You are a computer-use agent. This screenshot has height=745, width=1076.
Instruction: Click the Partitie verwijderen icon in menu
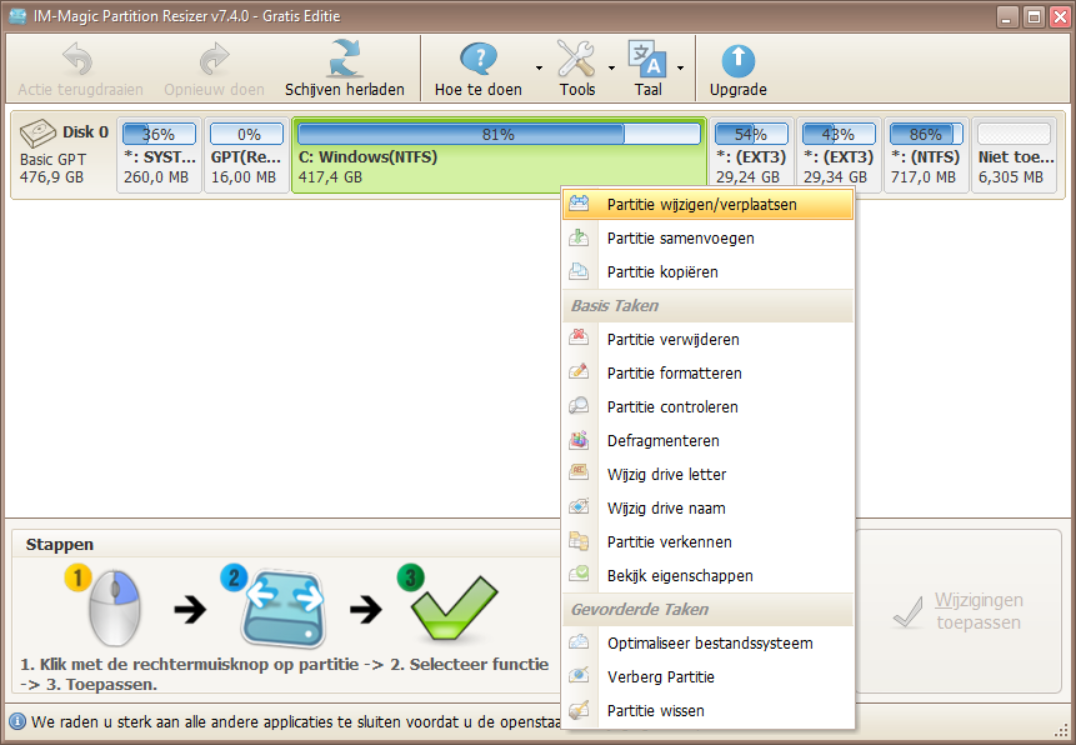coord(579,339)
